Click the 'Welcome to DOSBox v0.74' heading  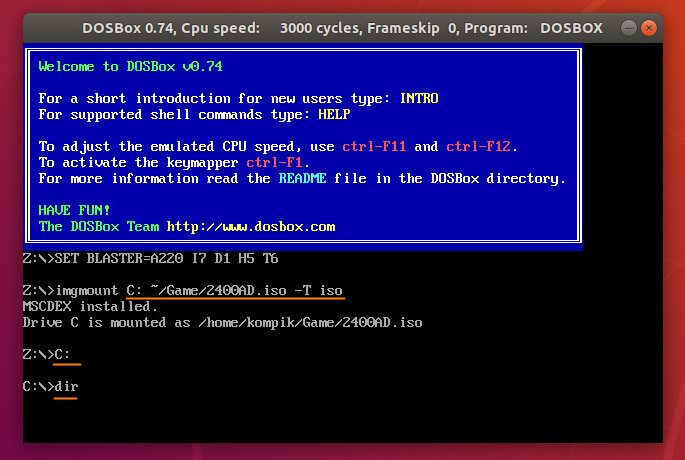coord(130,66)
